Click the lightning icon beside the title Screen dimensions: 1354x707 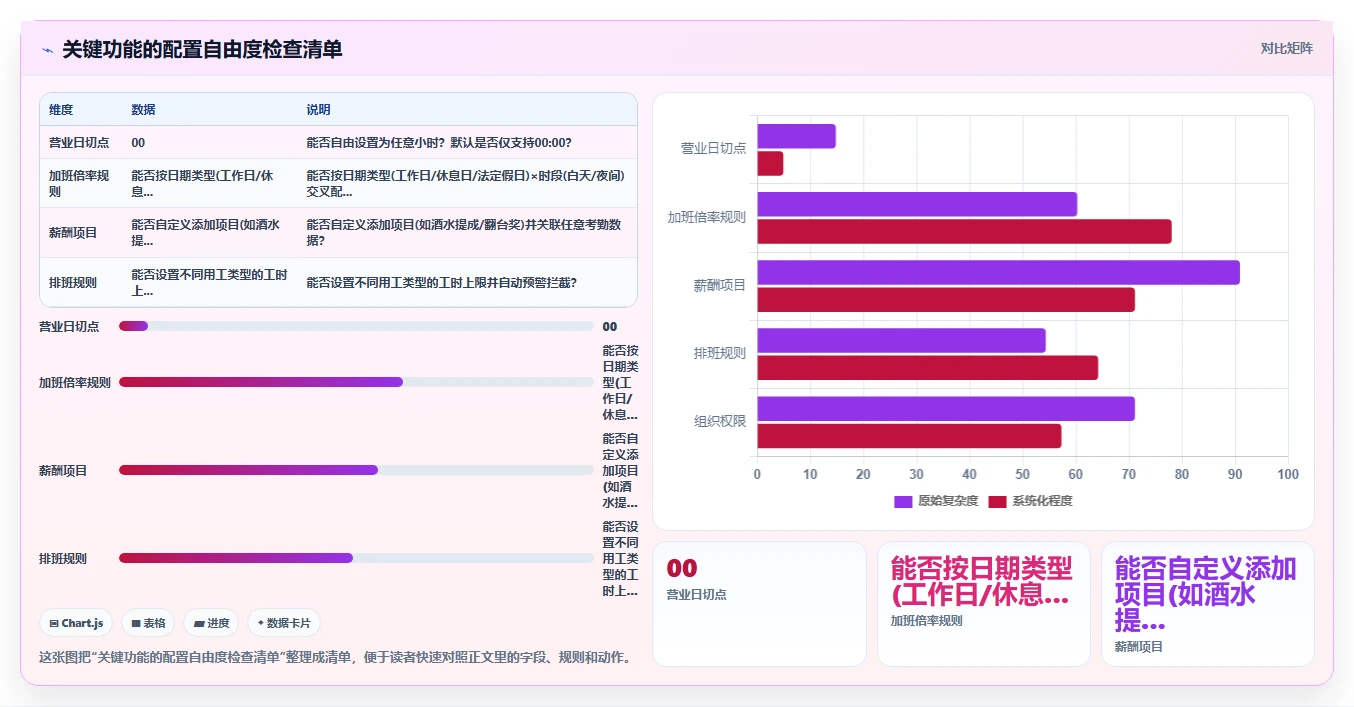47,49
